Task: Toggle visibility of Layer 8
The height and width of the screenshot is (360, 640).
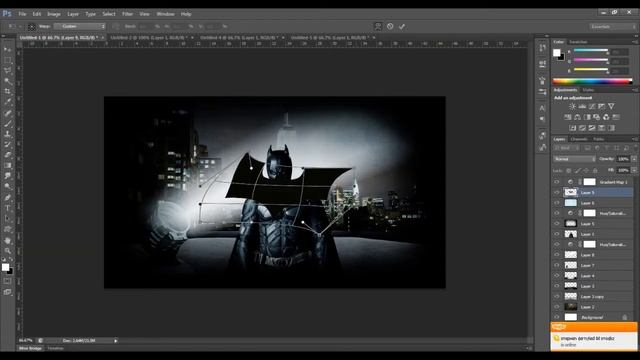Action: click(557, 255)
